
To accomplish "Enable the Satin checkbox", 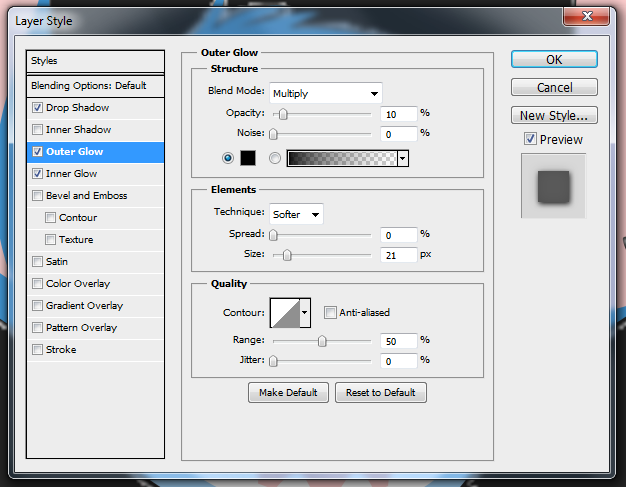I will (38, 261).
